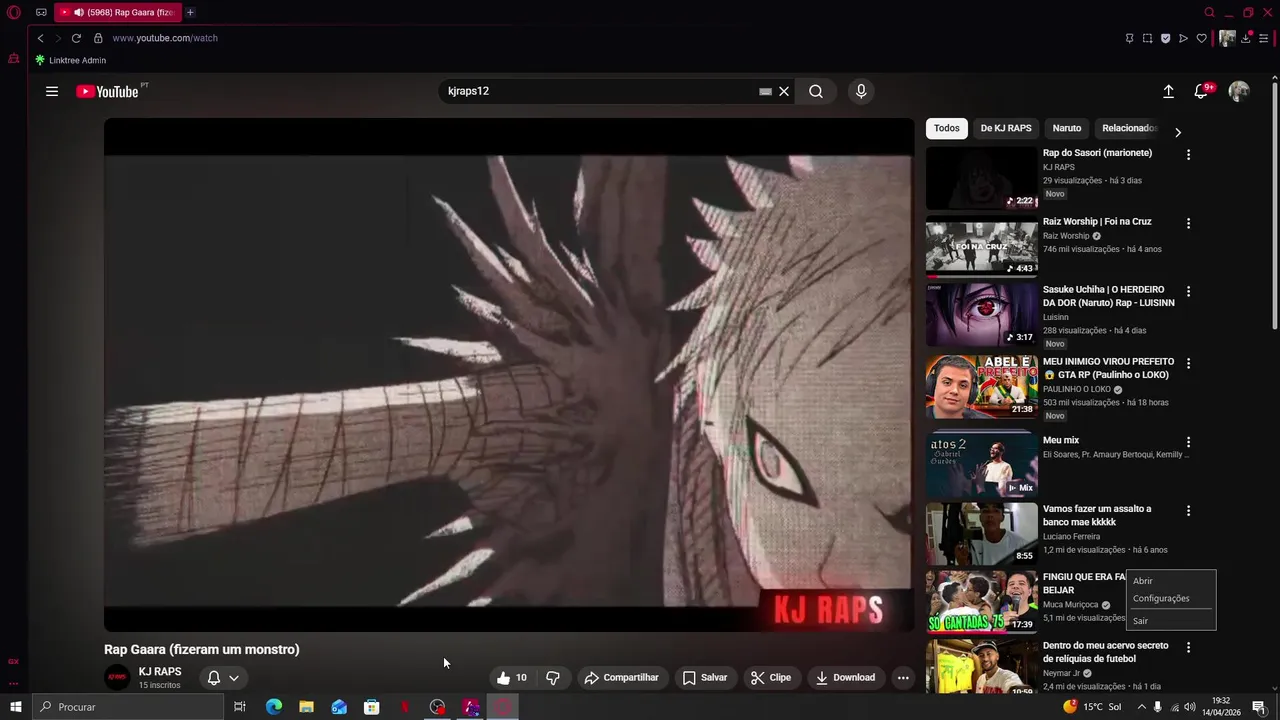Take a snapshot with Opera capture tool
The height and width of the screenshot is (720, 1280).
[1147, 38]
